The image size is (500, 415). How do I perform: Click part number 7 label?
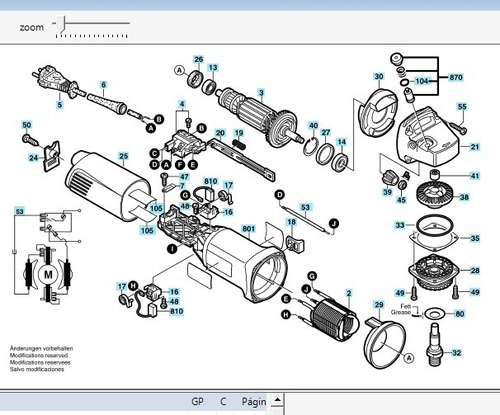[182, 186]
